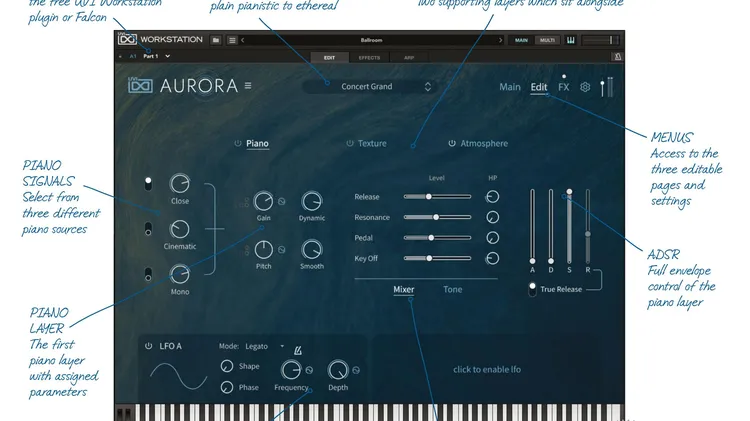Click the Smooth knob

click(312, 250)
